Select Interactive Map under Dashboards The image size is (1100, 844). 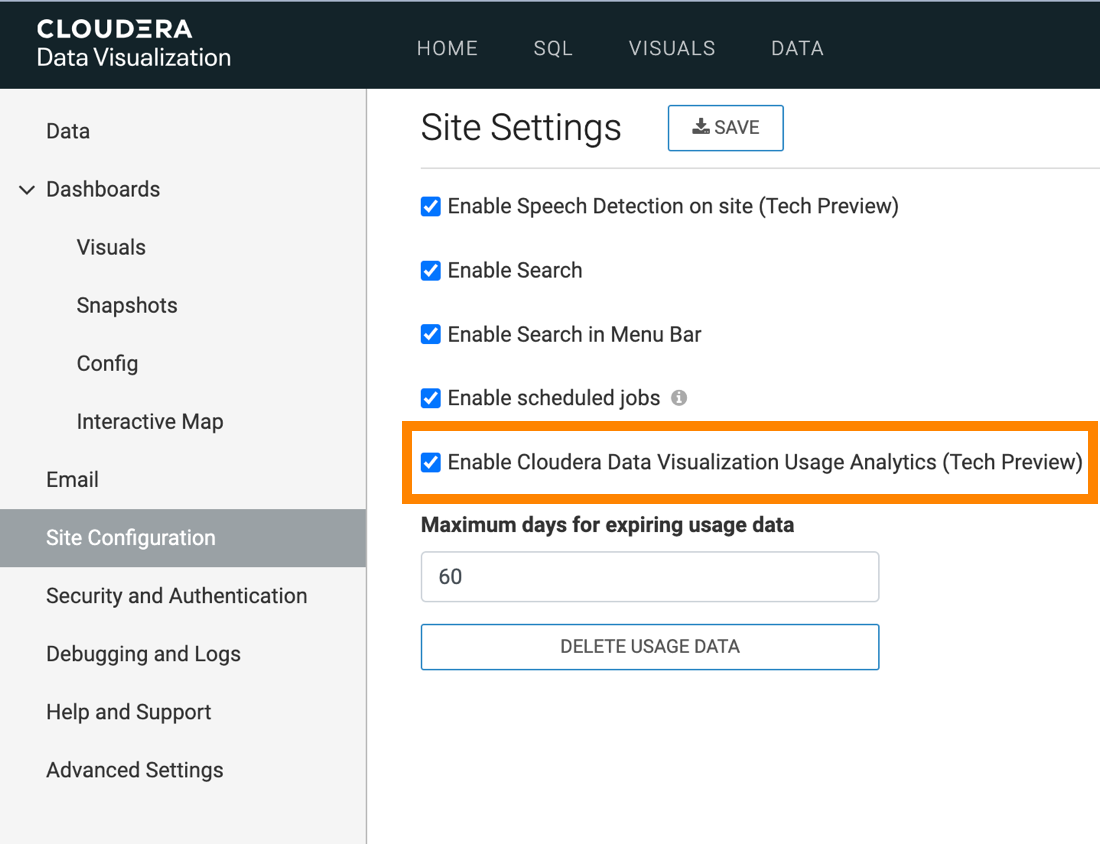[x=150, y=422]
